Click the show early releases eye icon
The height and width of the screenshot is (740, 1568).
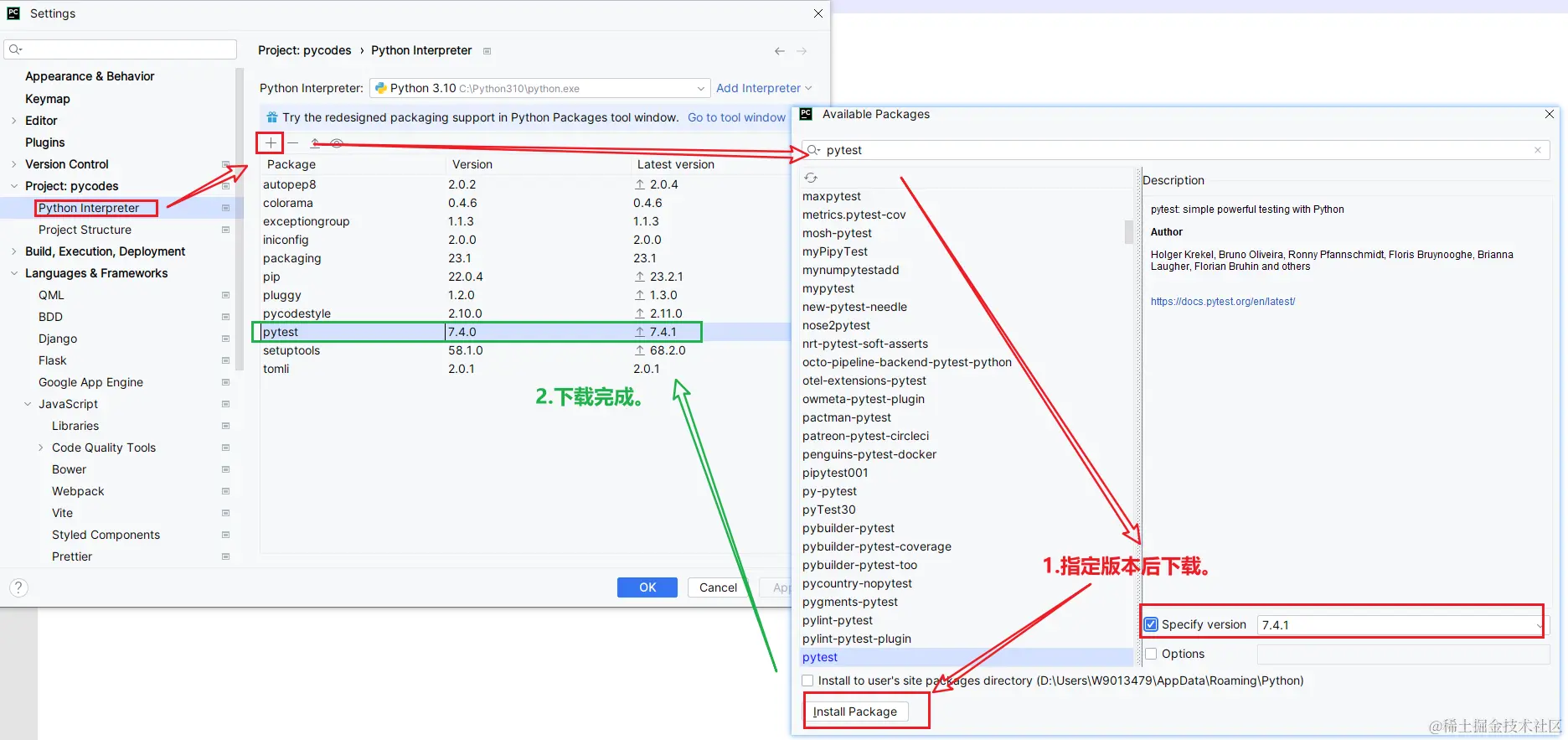(337, 143)
